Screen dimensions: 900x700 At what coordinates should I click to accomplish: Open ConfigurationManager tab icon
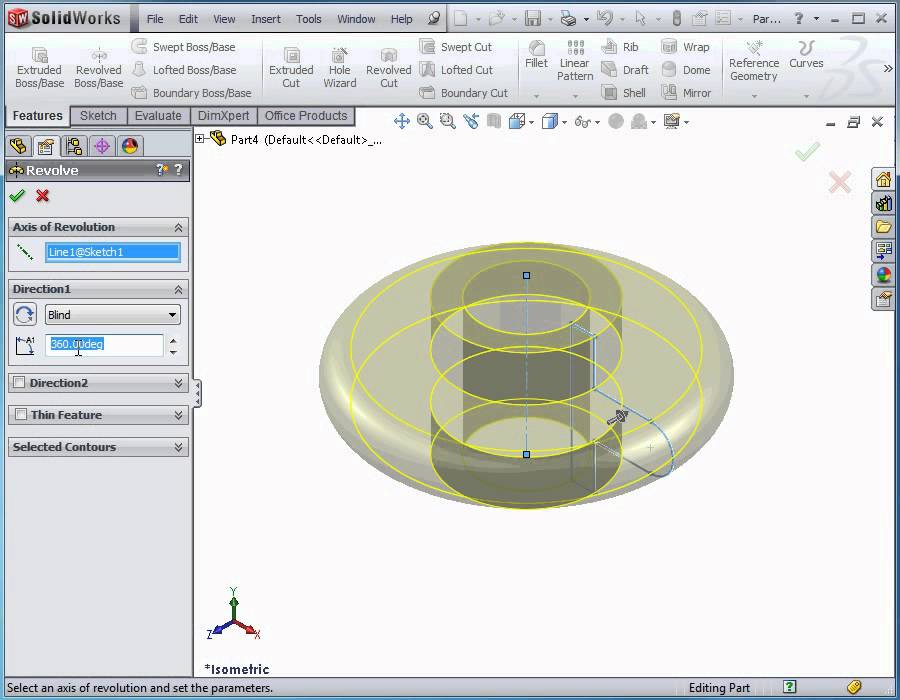(73, 146)
